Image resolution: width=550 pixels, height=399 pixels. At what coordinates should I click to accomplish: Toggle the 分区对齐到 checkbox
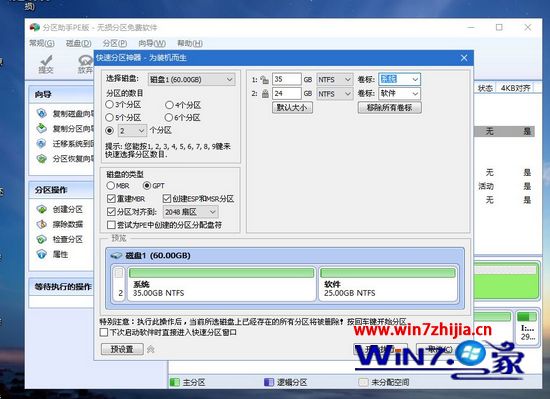click(111, 212)
